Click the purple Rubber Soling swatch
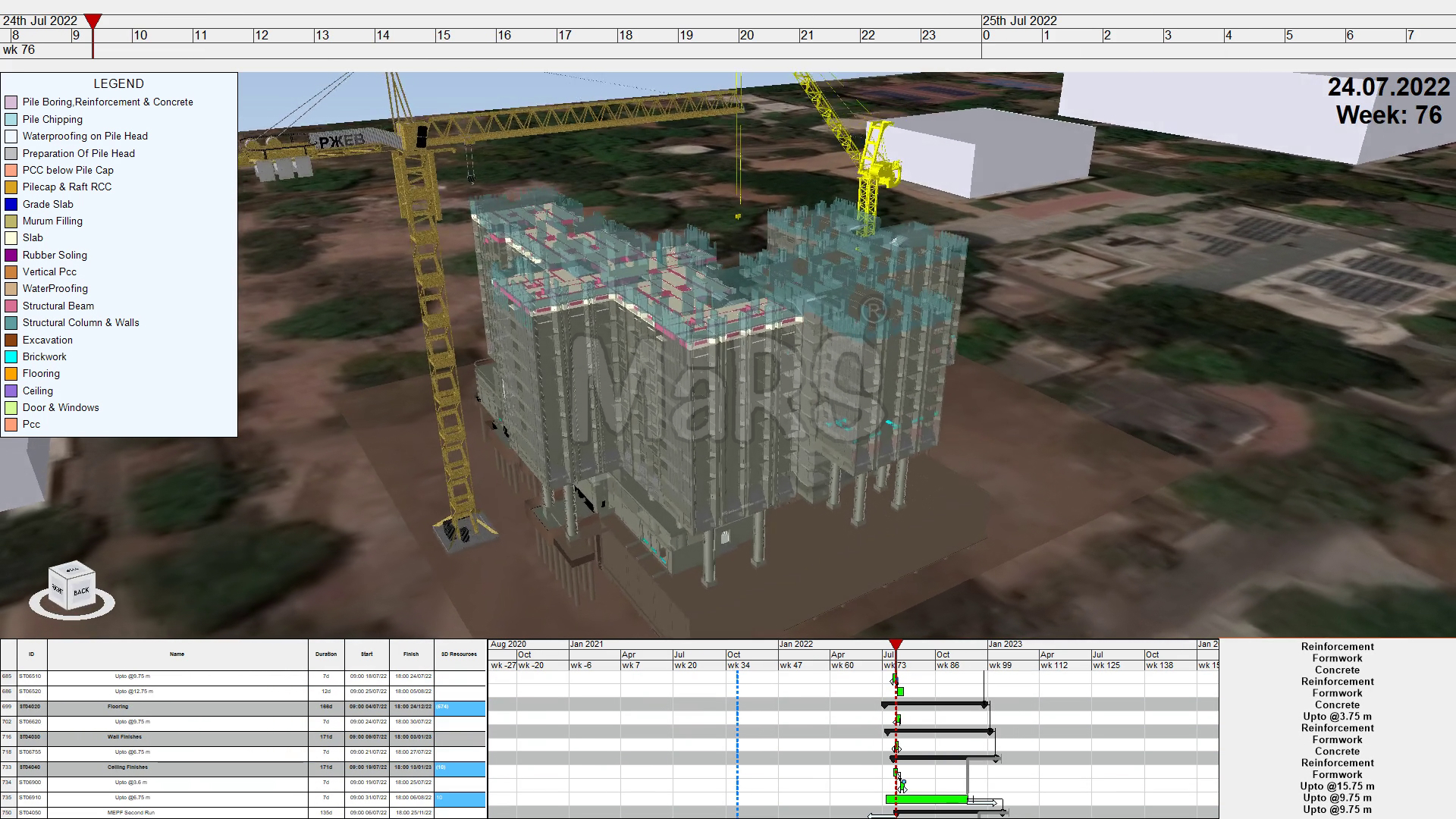The width and height of the screenshot is (1456, 819). tap(11, 255)
